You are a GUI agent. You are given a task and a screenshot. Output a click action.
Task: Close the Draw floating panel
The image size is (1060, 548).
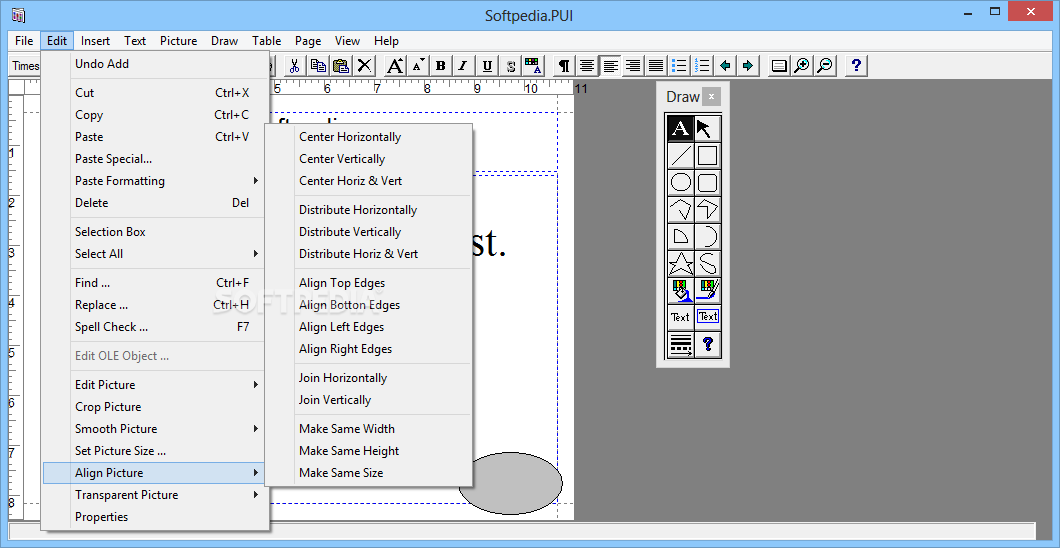711,97
